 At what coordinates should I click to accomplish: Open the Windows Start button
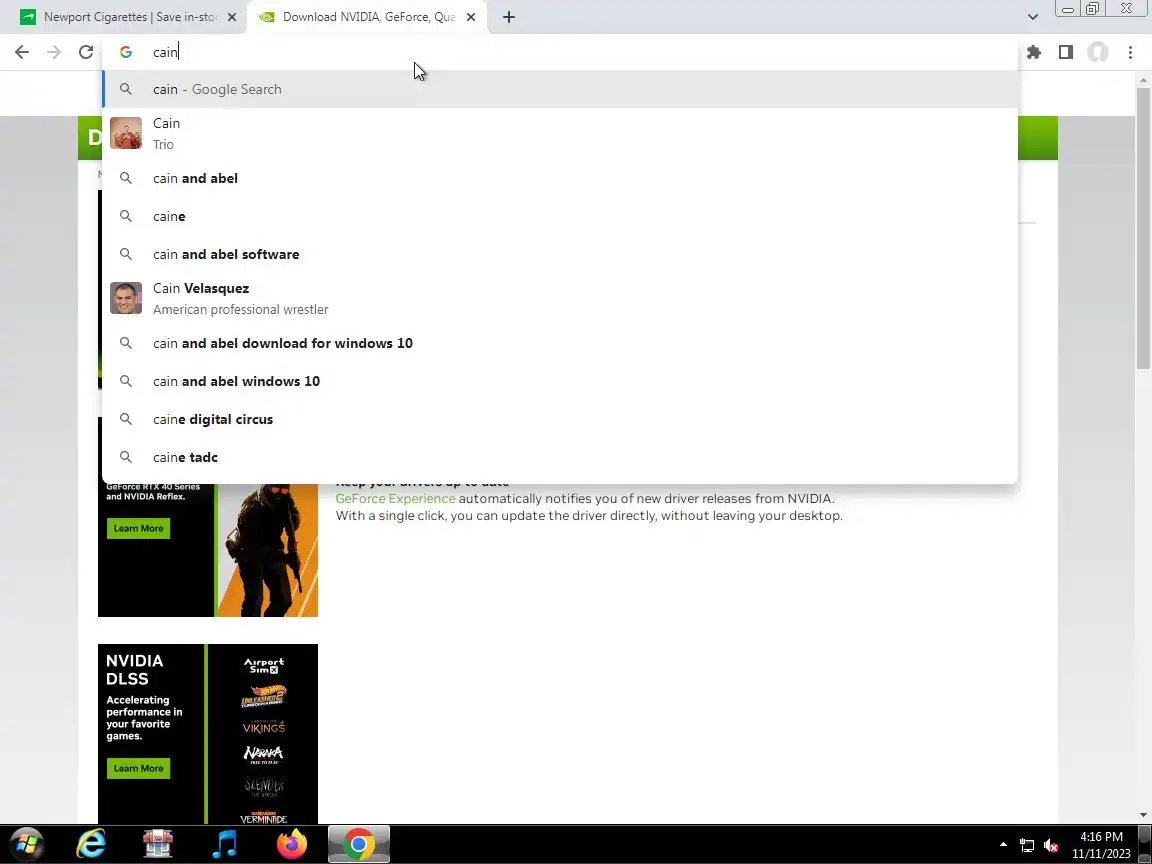click(x=27, y=844)
